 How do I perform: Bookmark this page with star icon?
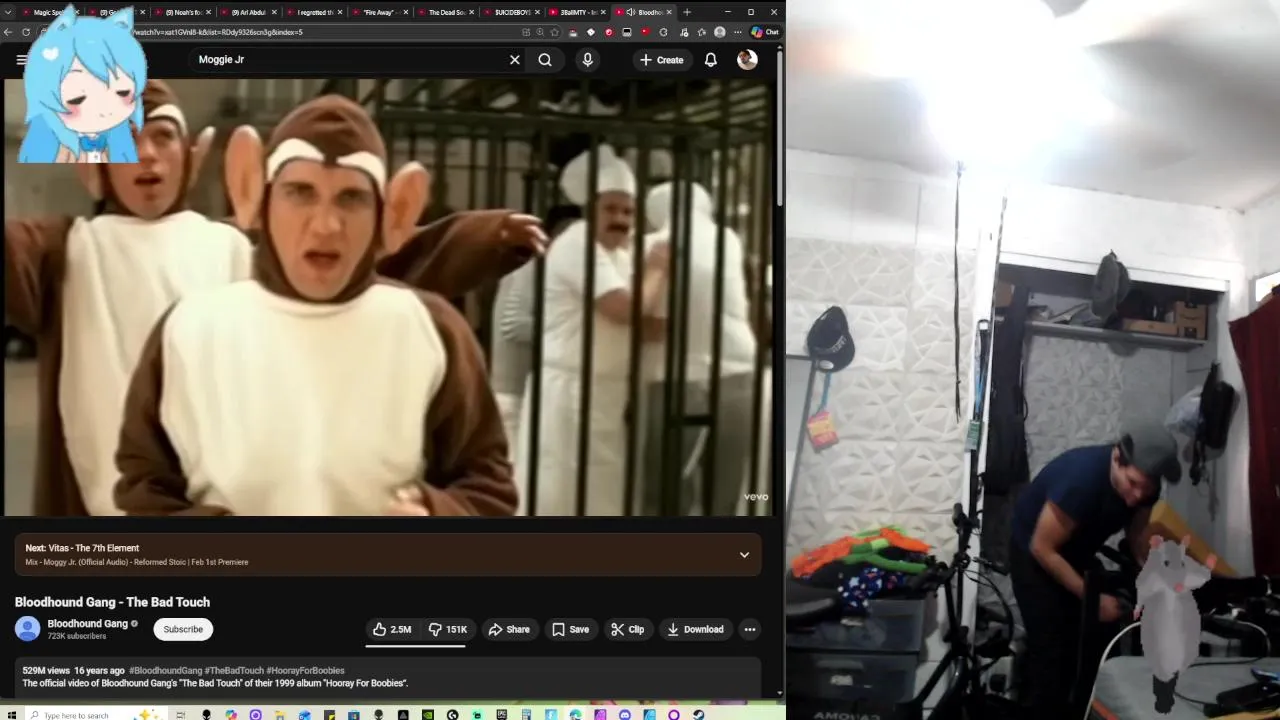coord(555,32)
